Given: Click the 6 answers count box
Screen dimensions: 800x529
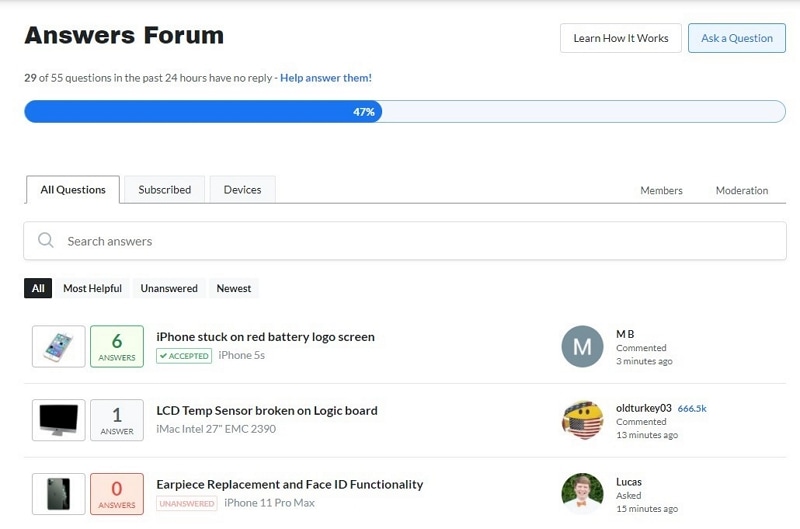Looking at the screenshot, I should click(117, 346).
